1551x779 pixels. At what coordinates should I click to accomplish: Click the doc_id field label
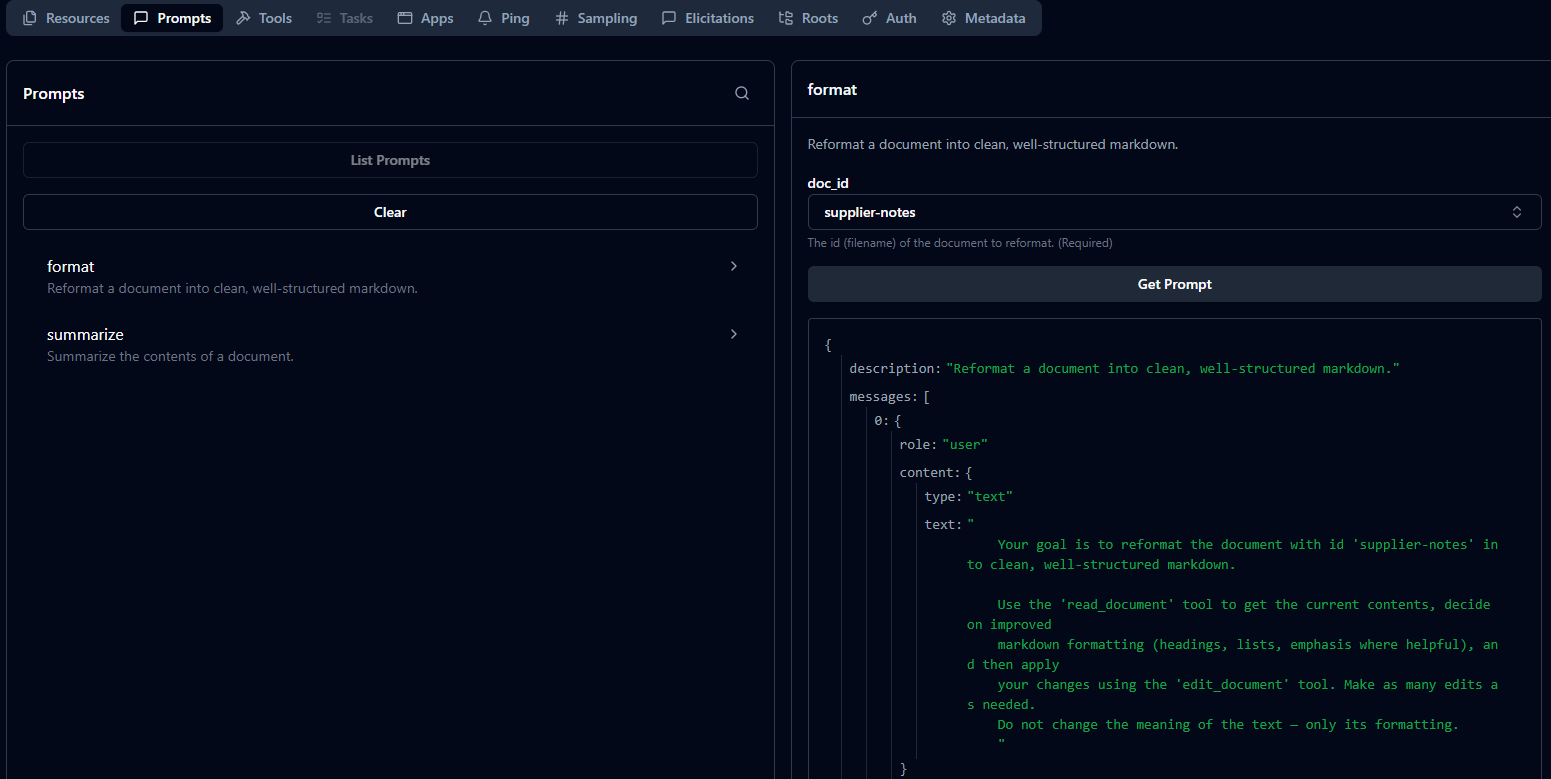point(828,183)
